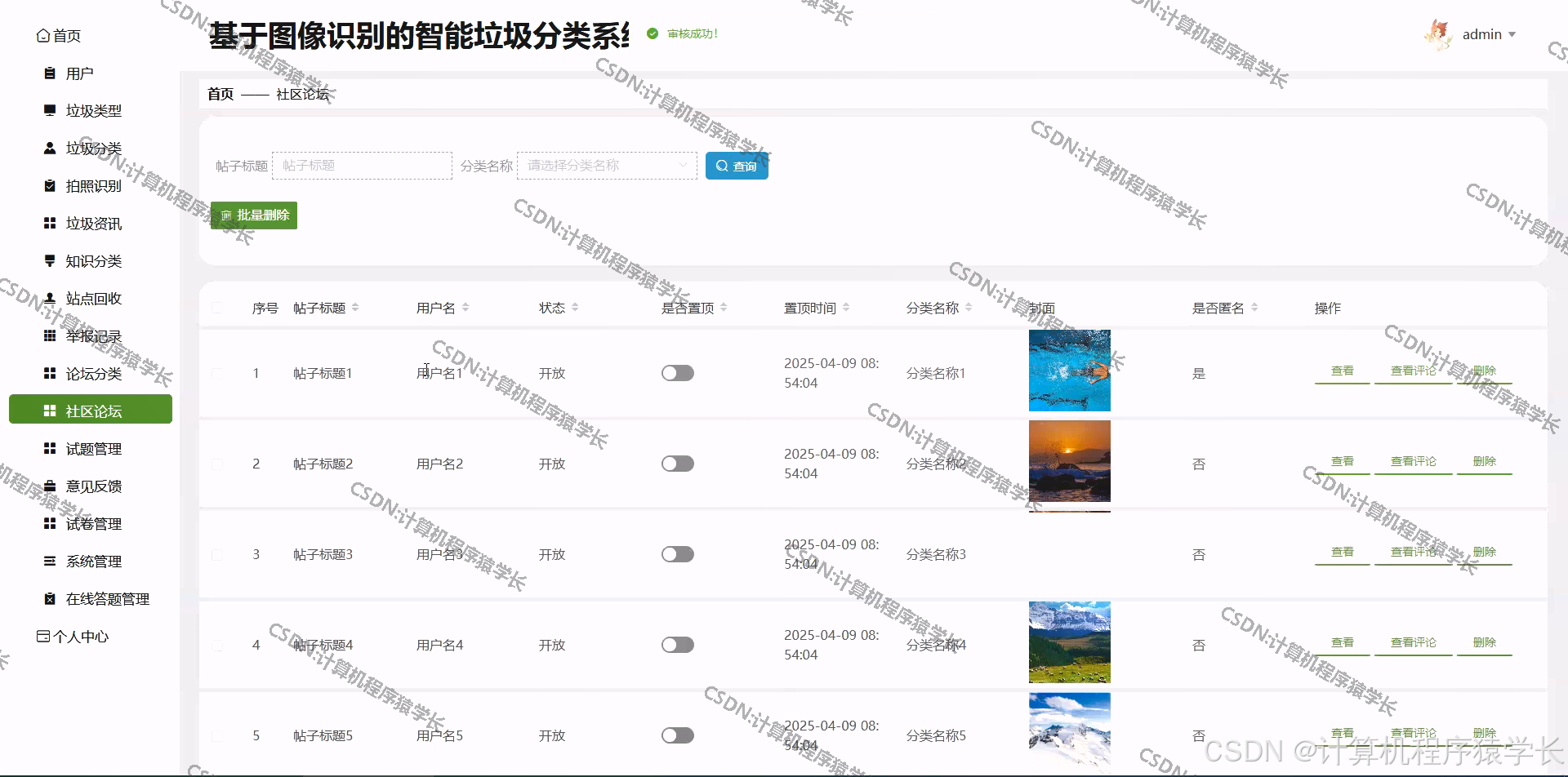Click the 用户名2 cell text
Viewport: 1568px width, 777px height.
(439, 464)
